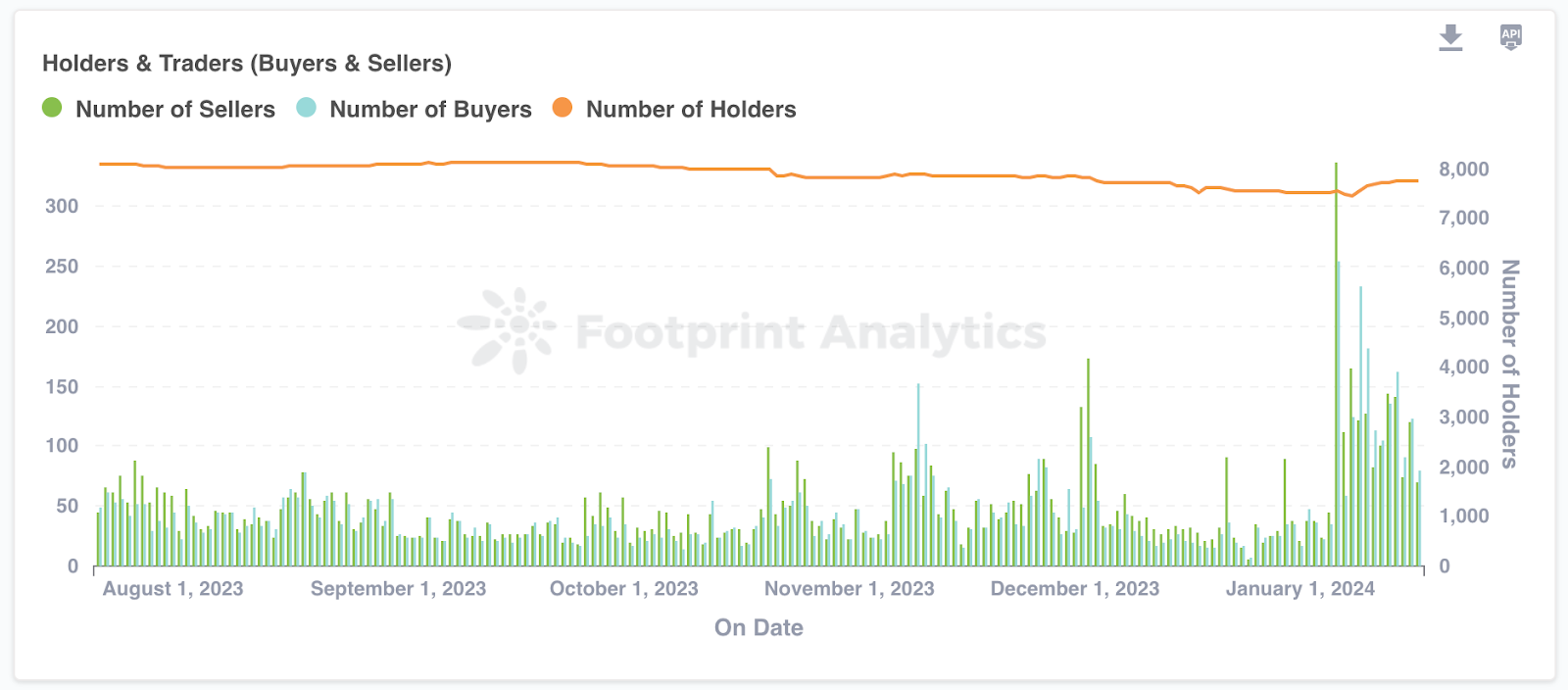
Task: Click the August 1, 2023 axis label
Action: 172,589
